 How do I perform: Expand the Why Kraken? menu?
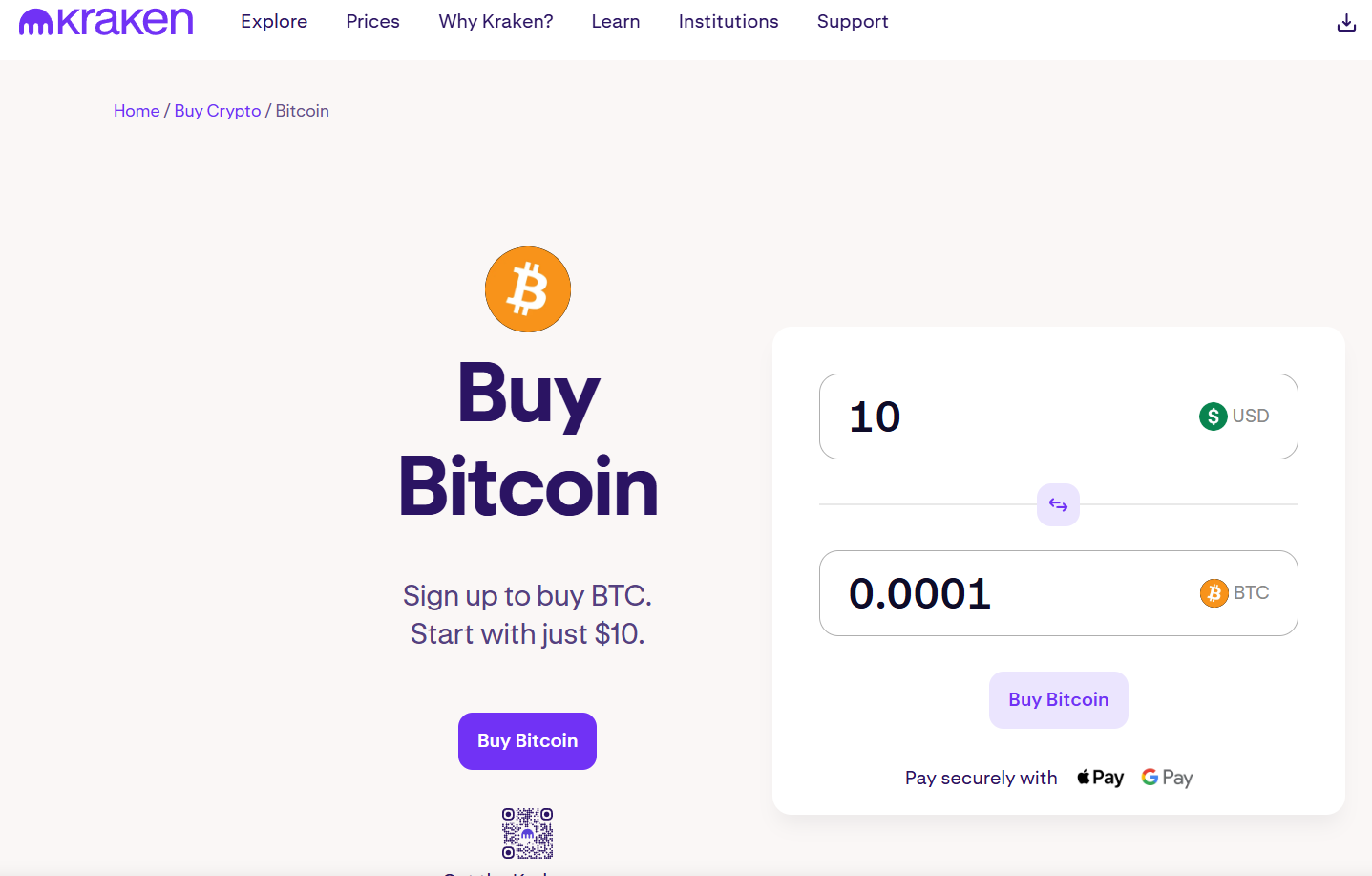[496, 21]
